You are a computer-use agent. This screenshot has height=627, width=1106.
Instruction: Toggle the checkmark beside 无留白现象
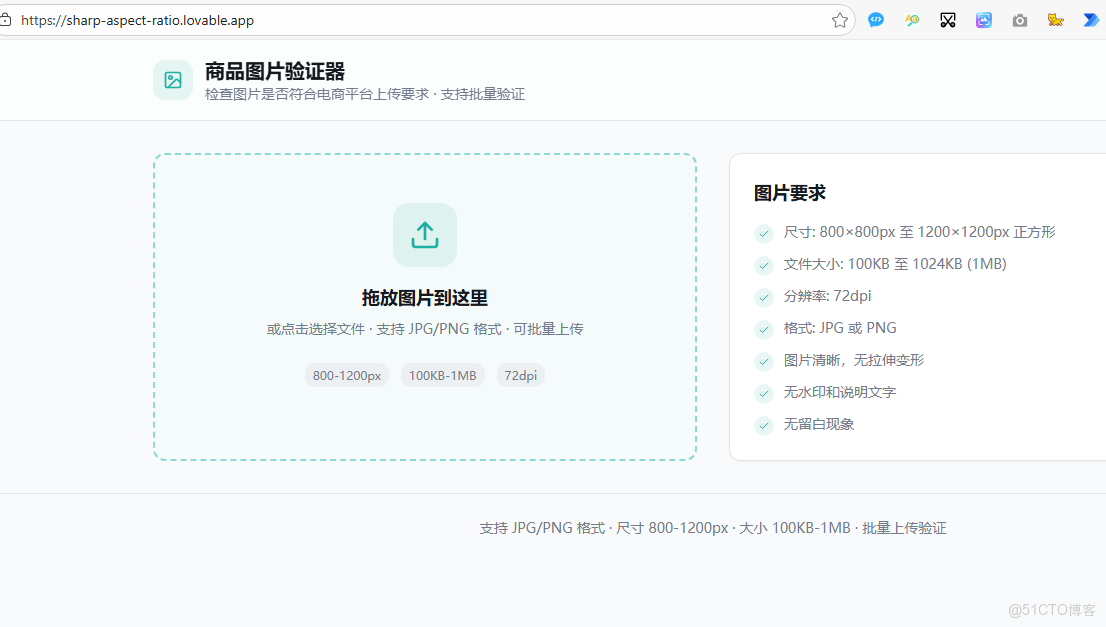click(763, 425)
